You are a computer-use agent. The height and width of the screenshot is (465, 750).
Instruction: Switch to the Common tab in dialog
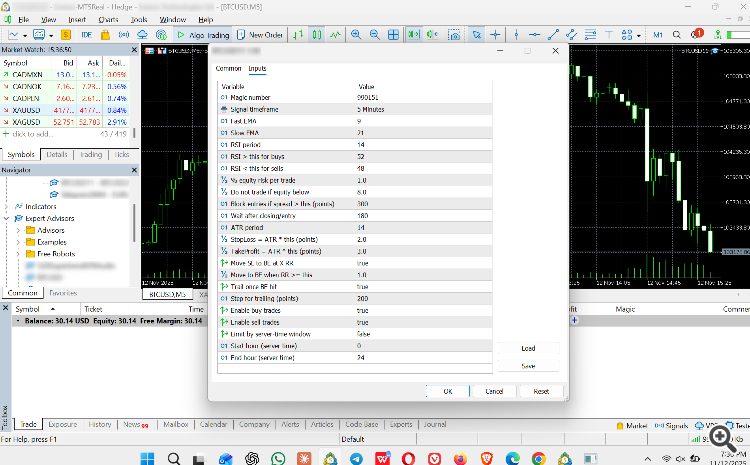(228, 68)
